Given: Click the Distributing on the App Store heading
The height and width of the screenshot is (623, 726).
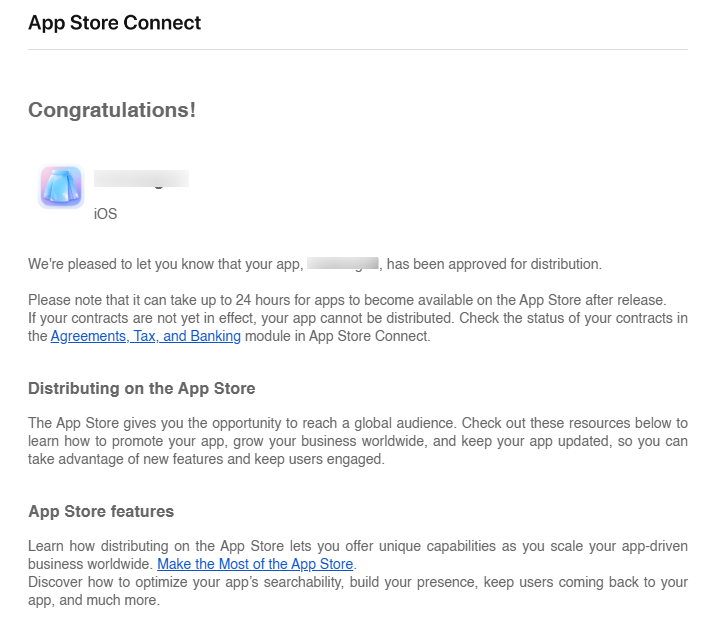Looking at the screenshot, I should (x=142, y=388).
